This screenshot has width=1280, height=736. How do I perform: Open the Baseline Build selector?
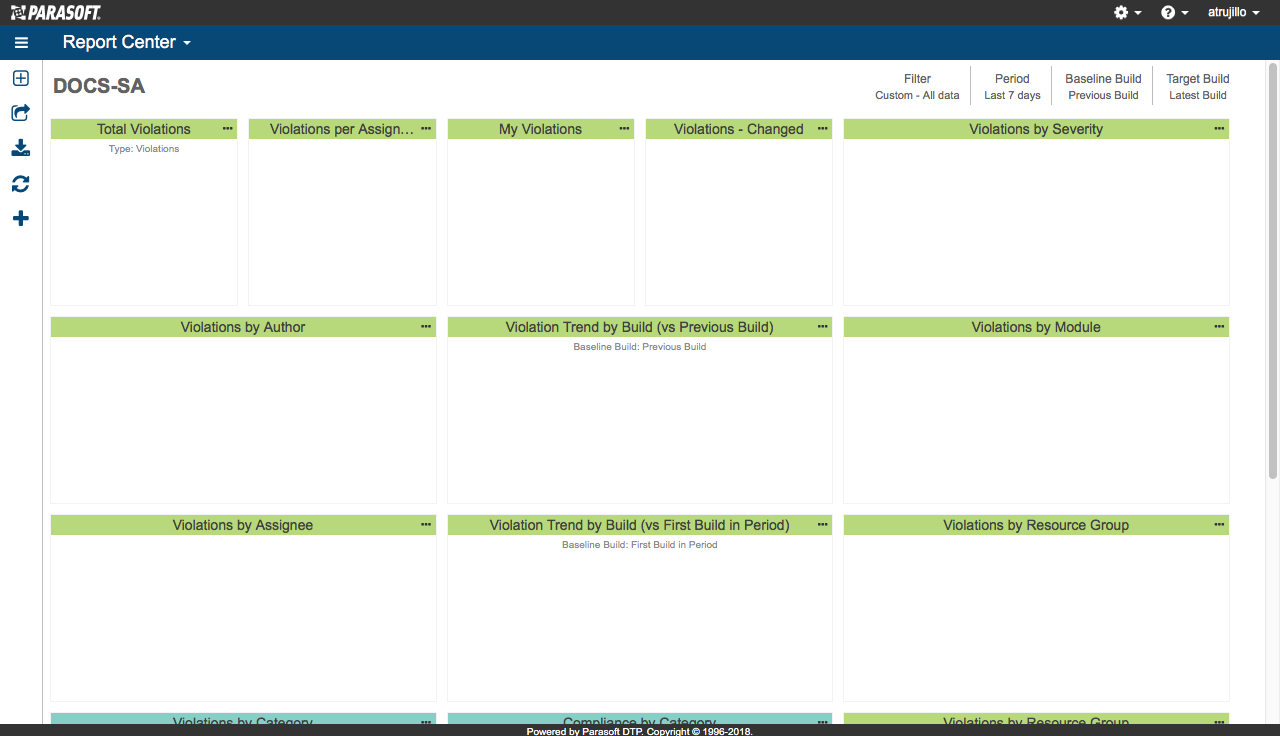[x=1103, y=86]
